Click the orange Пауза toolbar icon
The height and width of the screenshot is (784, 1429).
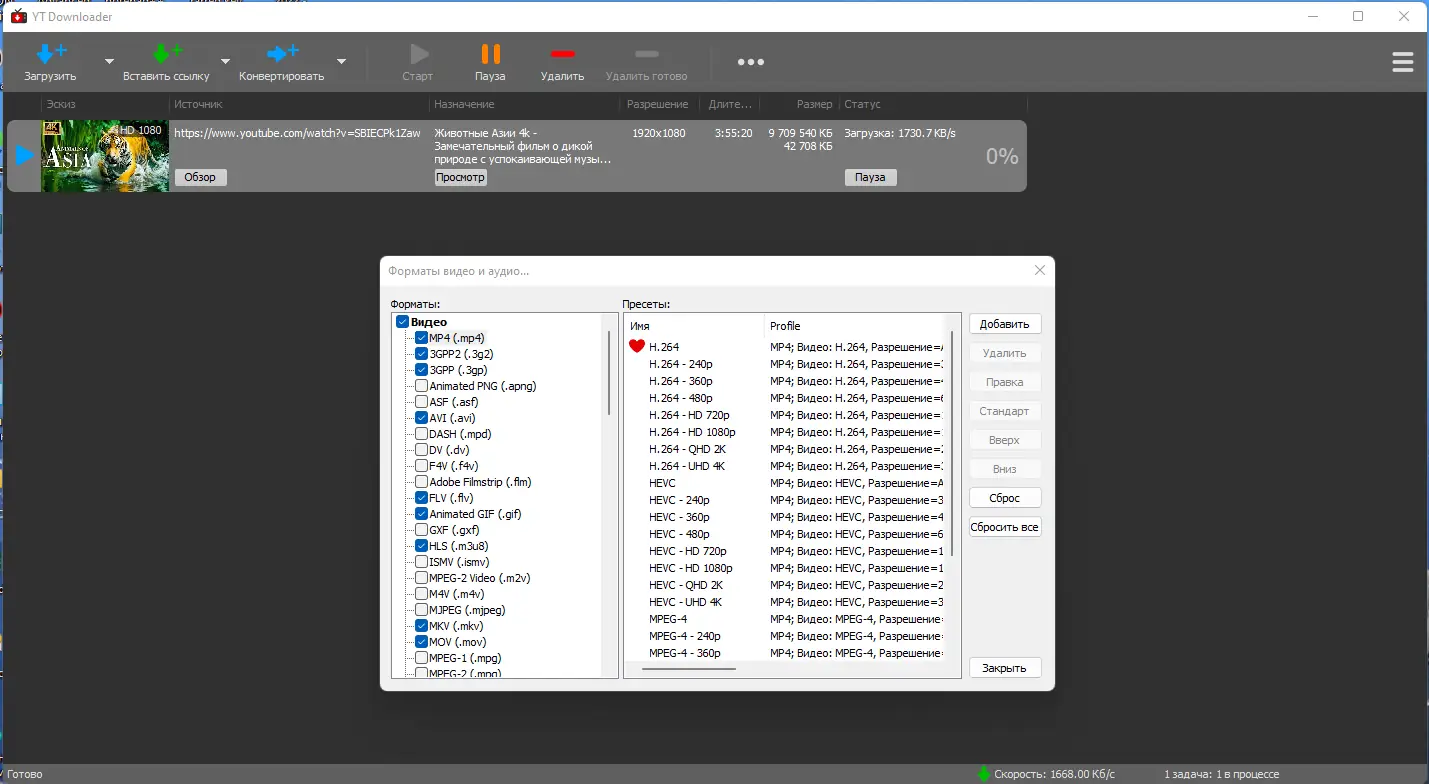coord(490,53)
